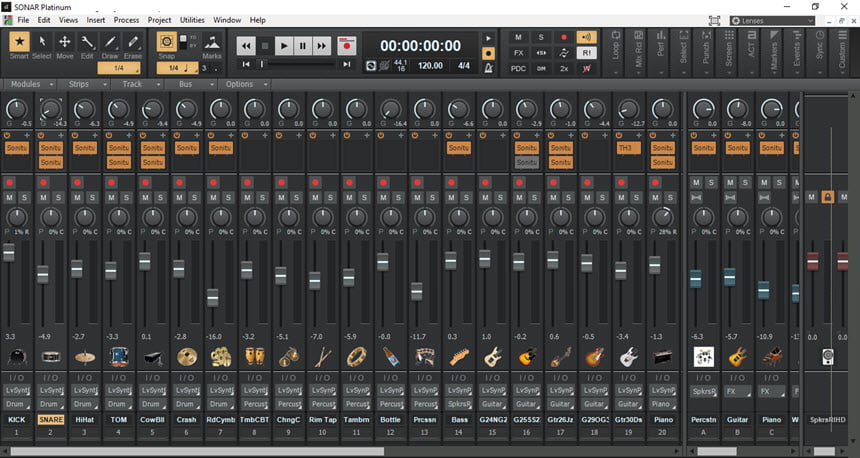Click the 4/4 time signature display
860x458 pixels.
point(464,65)
